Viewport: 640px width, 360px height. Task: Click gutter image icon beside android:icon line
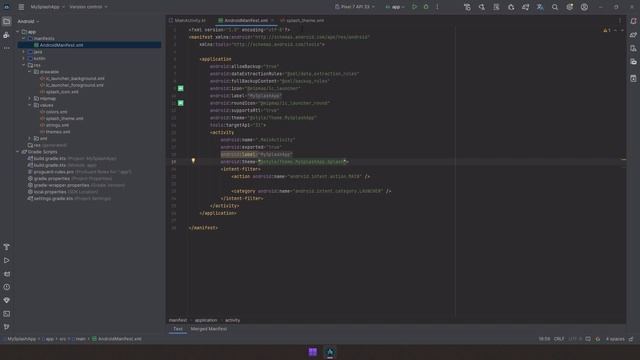180,88
